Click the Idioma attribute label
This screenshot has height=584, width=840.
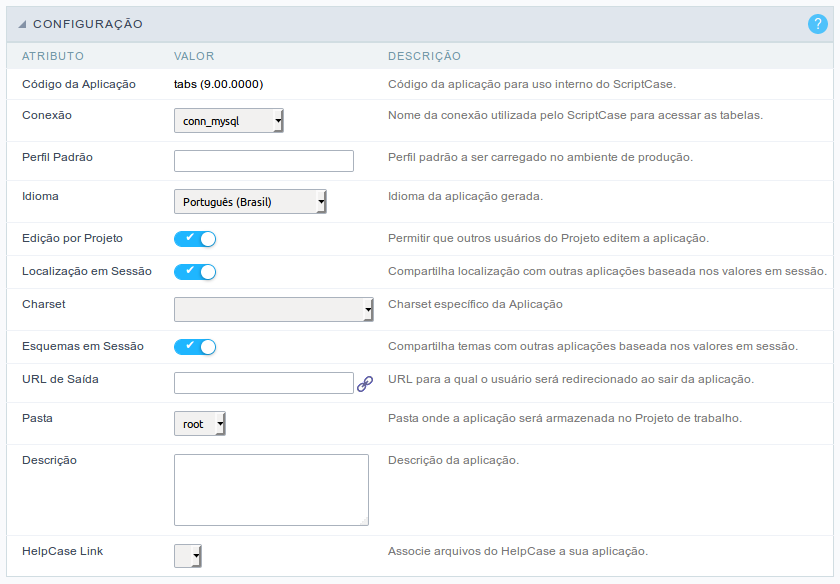tap(40, 196)
